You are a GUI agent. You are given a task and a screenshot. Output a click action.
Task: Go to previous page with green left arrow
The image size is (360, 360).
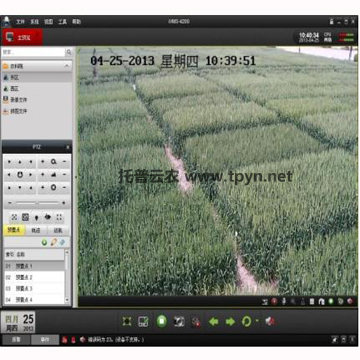point(213,322)
